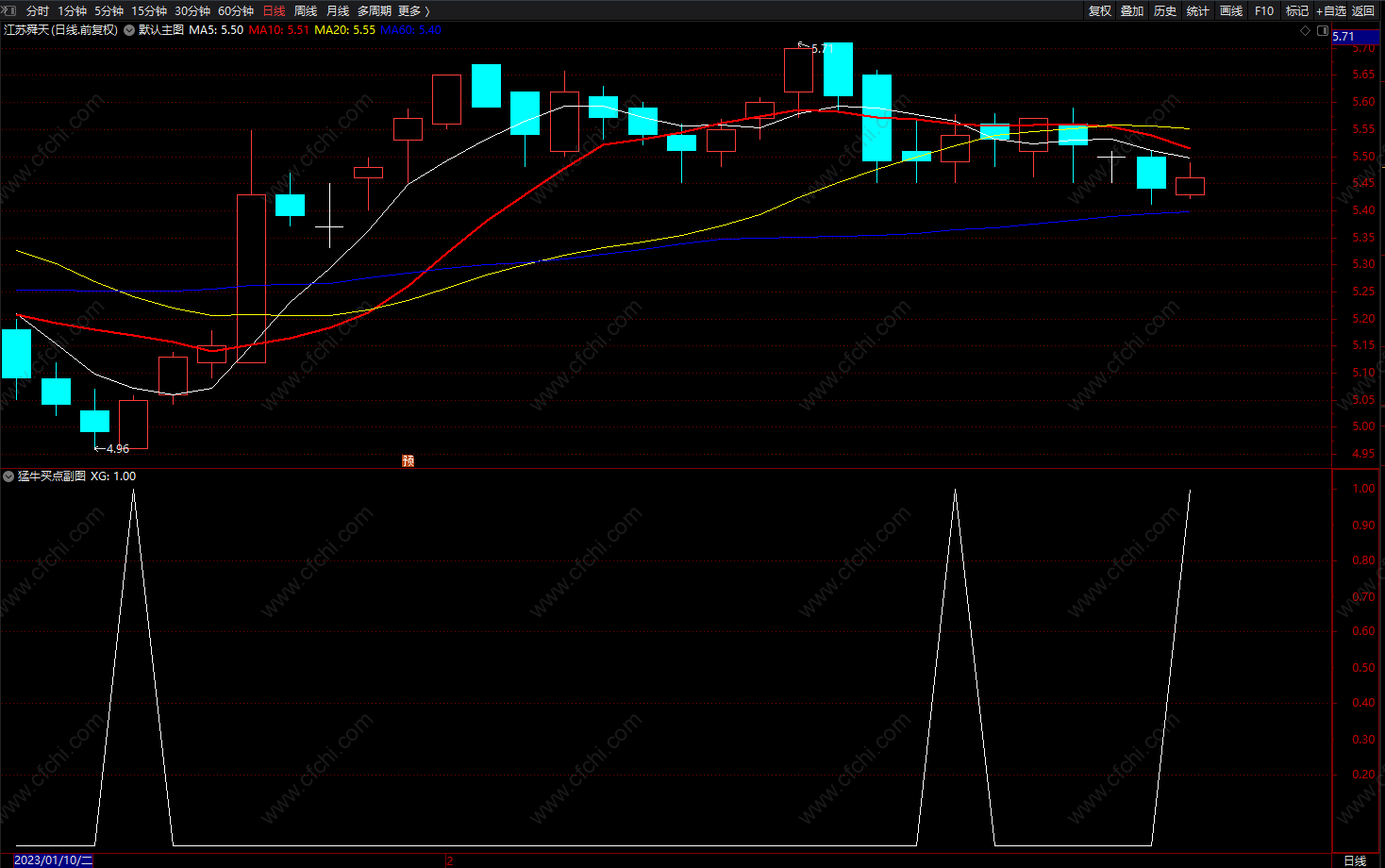Click the 历史 history button
Viewport: 1385px width, 868px height.
point(1165,11)
